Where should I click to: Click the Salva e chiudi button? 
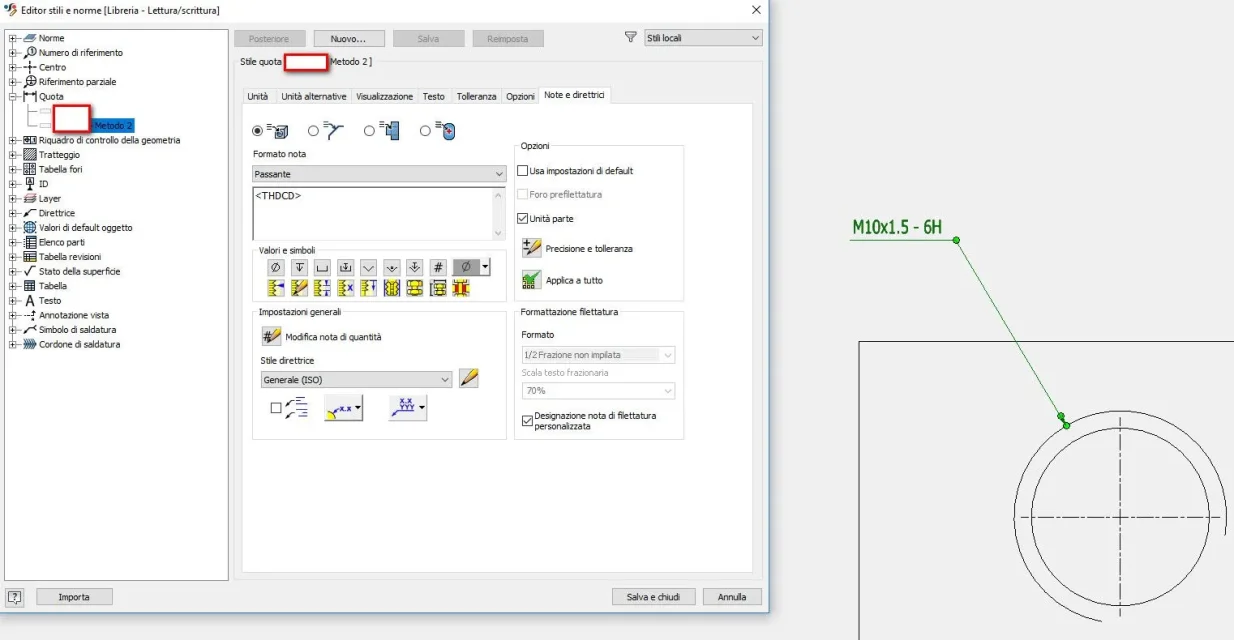[653, 597]
